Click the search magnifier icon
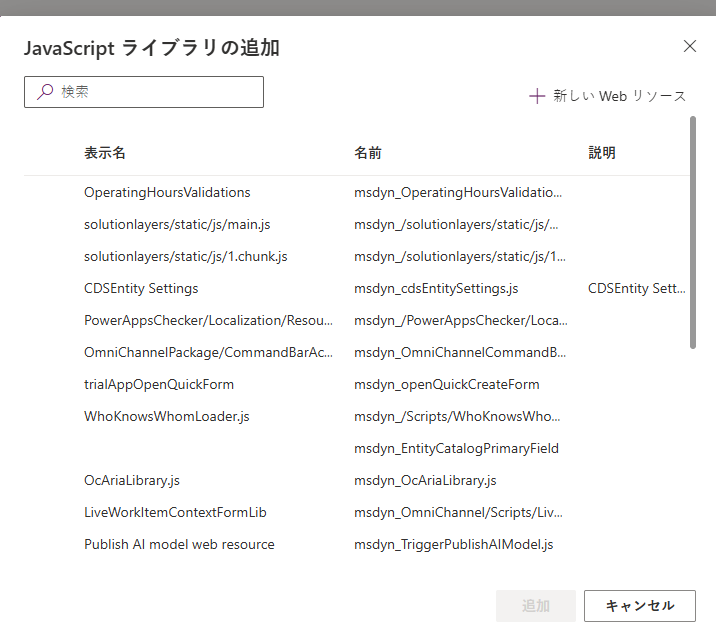The height and width of the screenshot is (637, 716). click(x=45, y=92)
